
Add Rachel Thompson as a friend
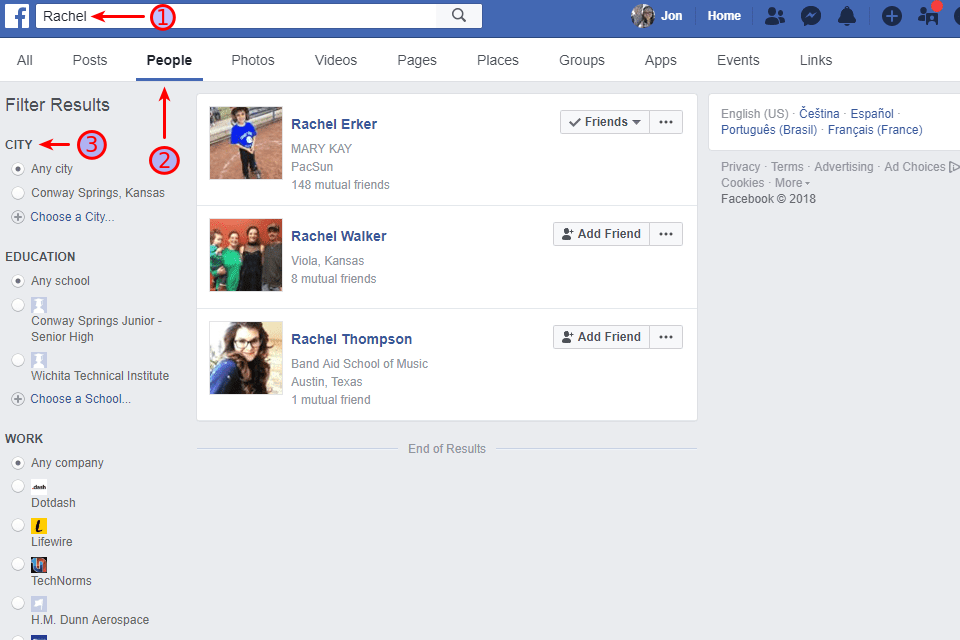pyautogui.click(x=601, y=337)
